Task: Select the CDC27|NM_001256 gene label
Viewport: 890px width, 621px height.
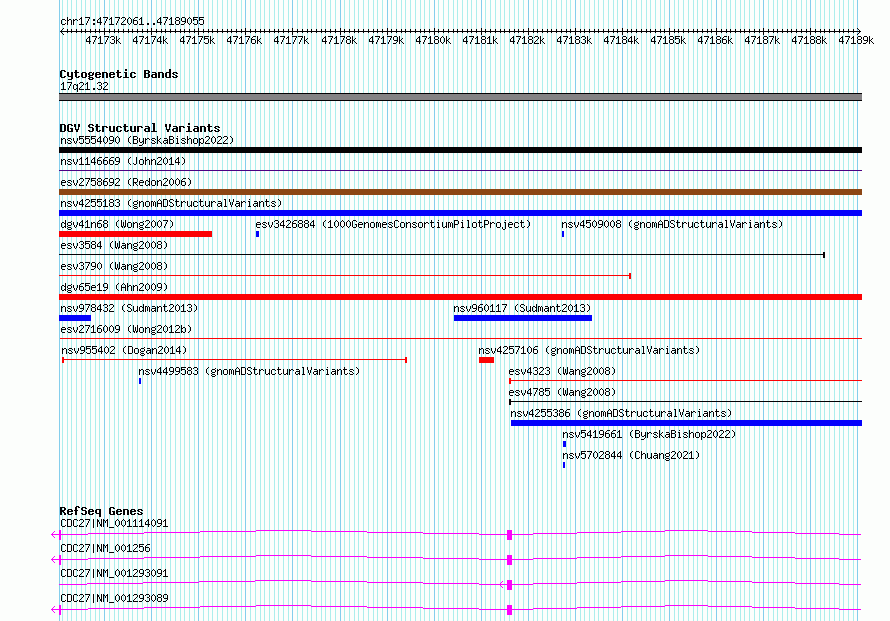Action: [105, 548]
